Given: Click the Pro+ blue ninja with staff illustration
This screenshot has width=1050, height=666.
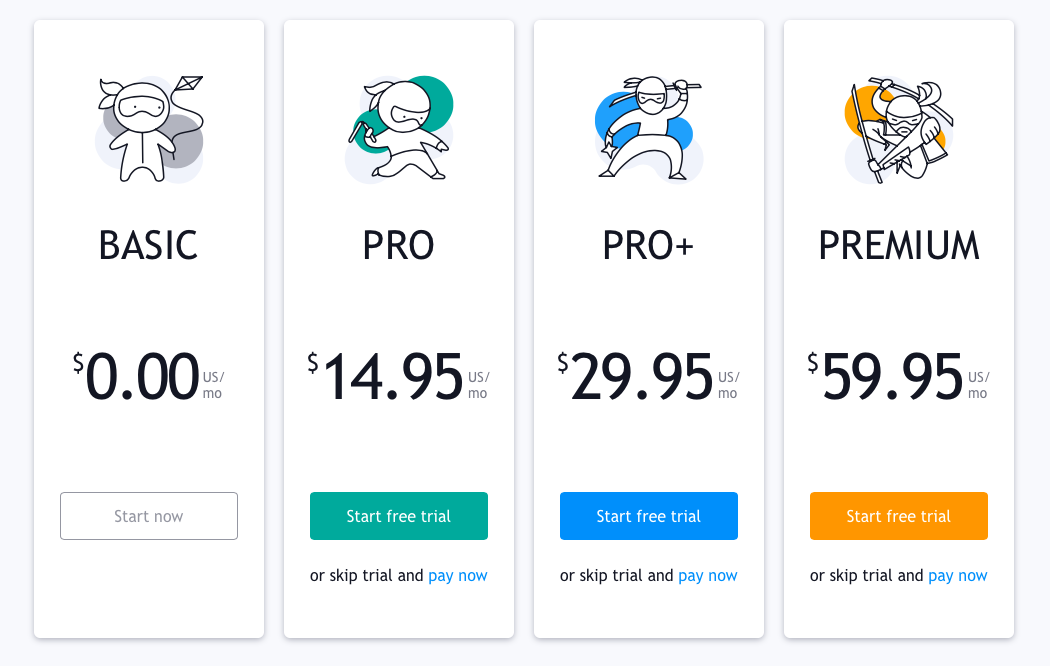Looking at the screenshot, I should tap(649, 129).
